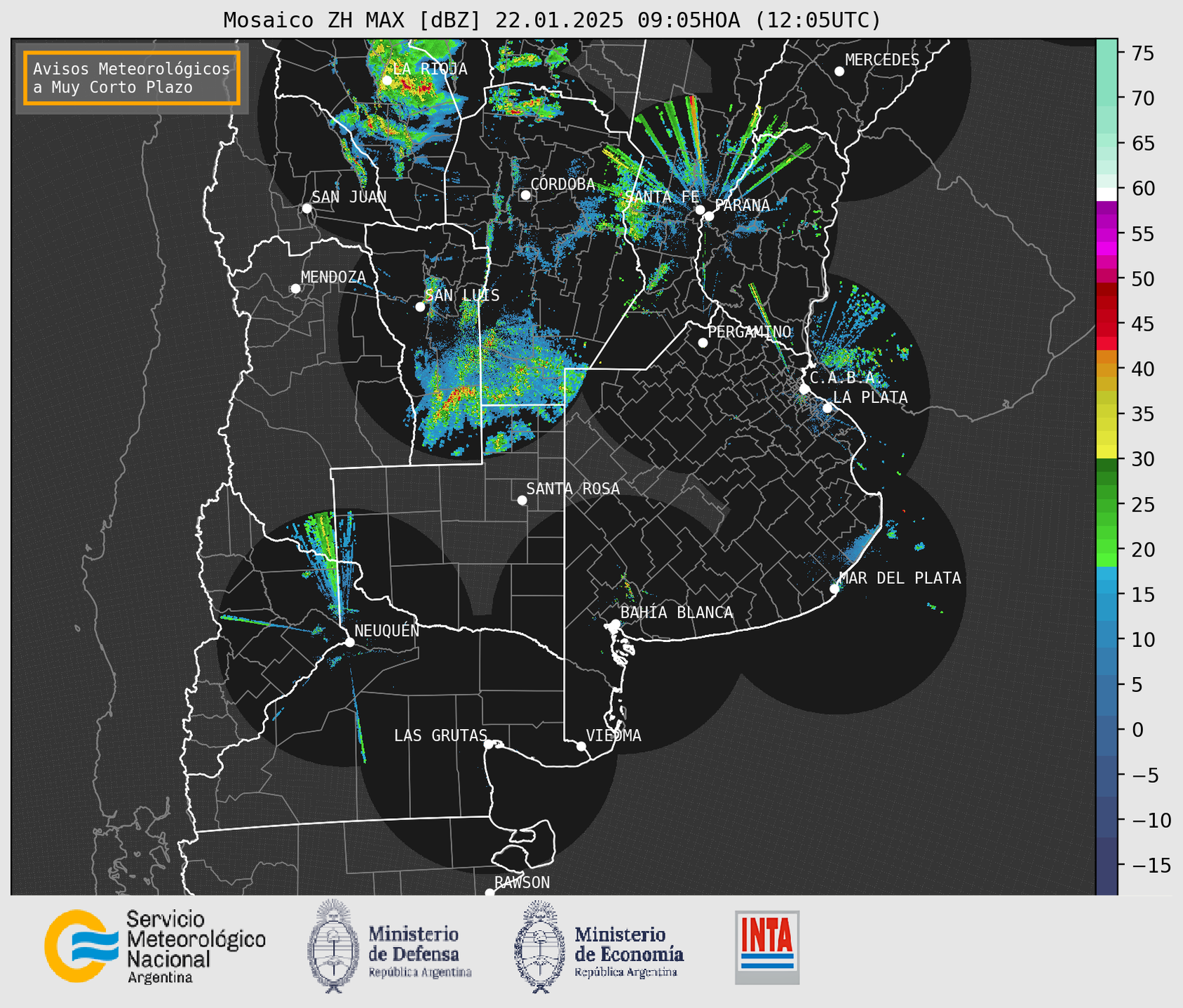
Task: Select the CÓRDOBA city marker
Action: 525,195
